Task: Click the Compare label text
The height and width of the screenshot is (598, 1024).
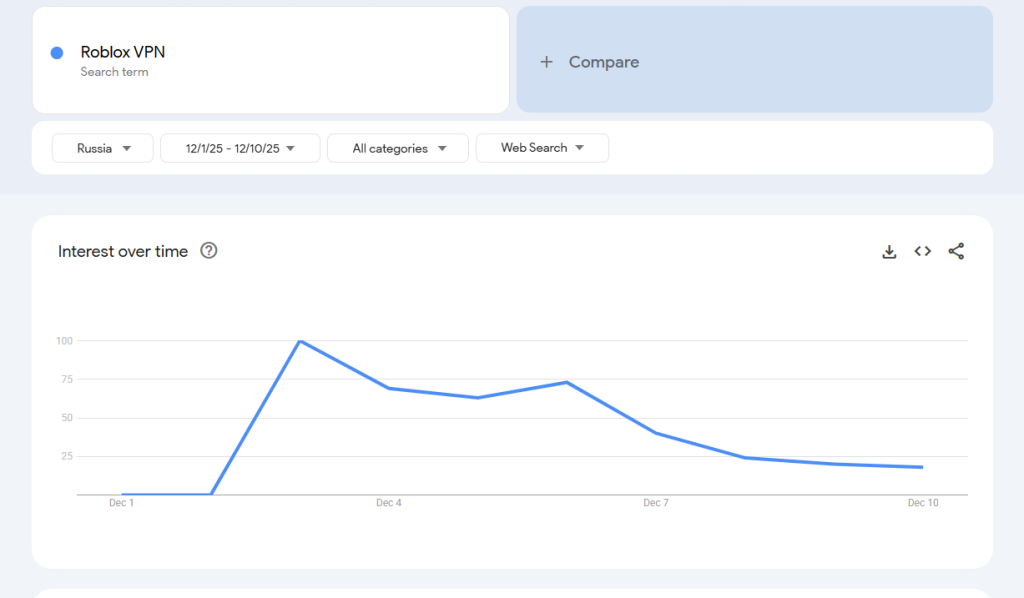Action: pos(603,62)
